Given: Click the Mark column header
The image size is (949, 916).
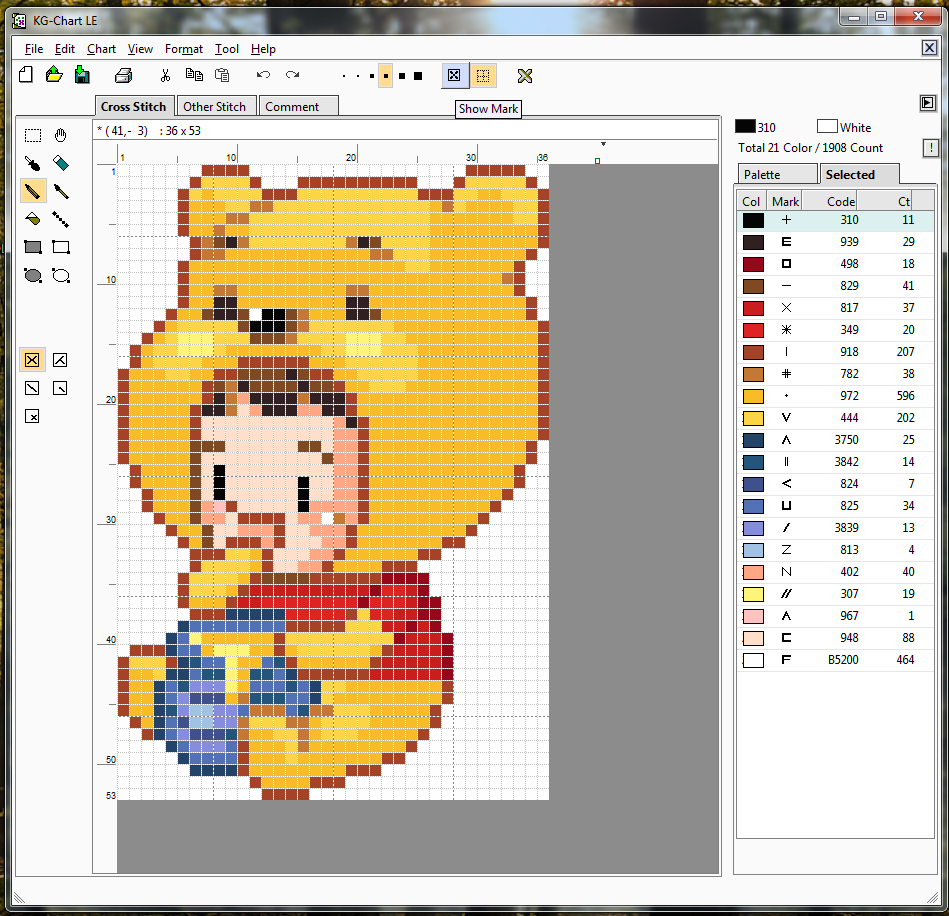Looking at the screenshot, I should click(784, 201).
